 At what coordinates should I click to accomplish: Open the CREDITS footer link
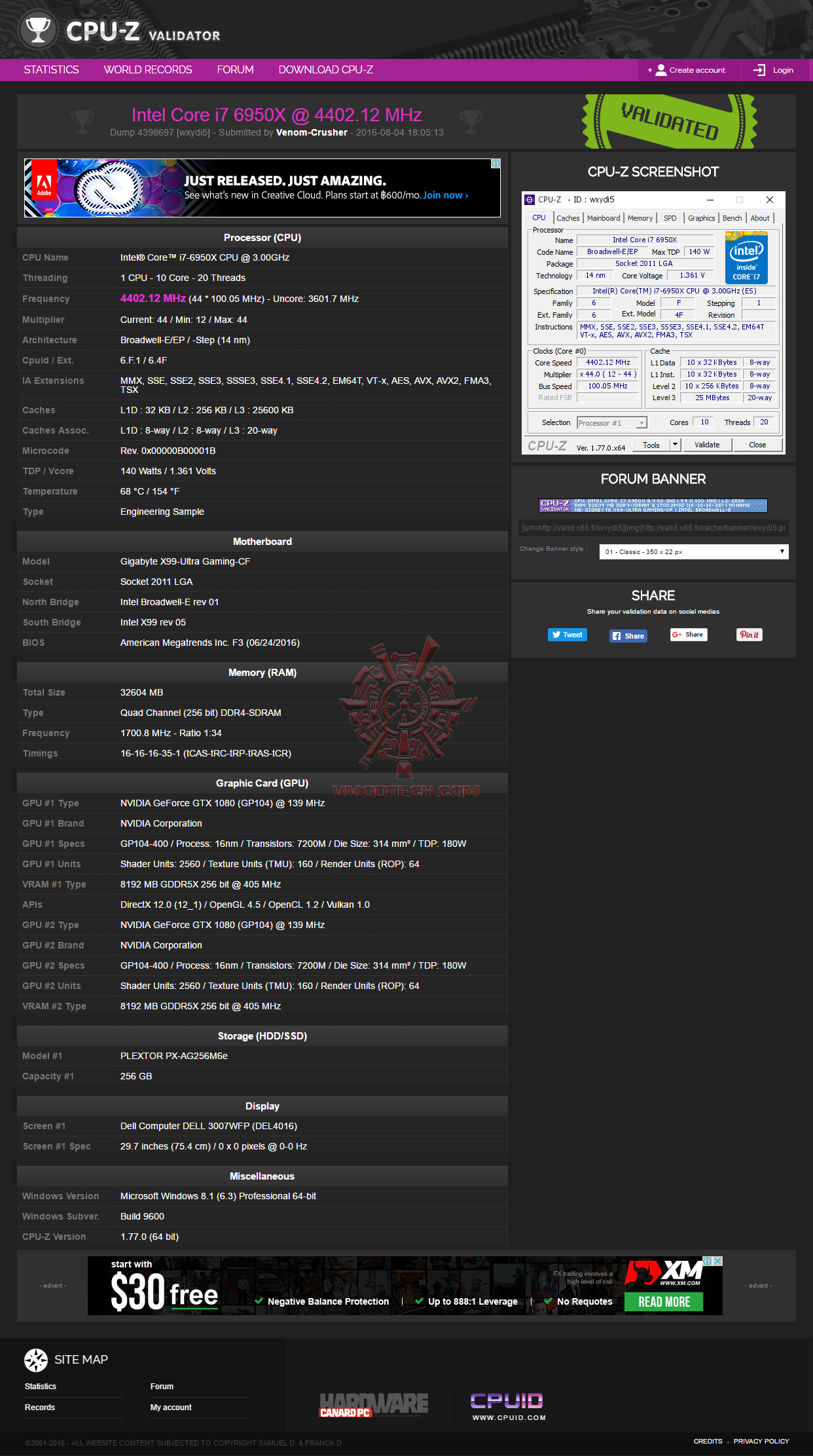[708, 1441]
